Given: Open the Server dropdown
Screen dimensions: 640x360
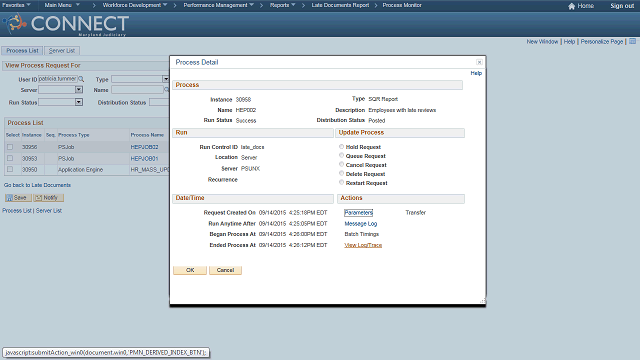Looking at the screenshot, I should tap(79, 89).
